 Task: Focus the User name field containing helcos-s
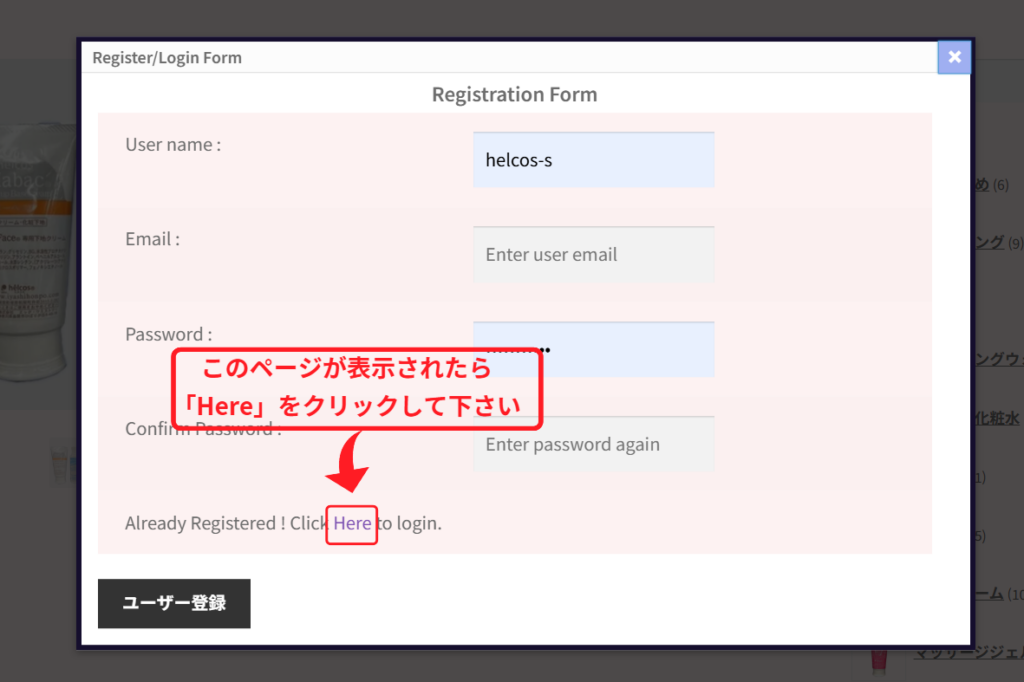pos(593,160)
